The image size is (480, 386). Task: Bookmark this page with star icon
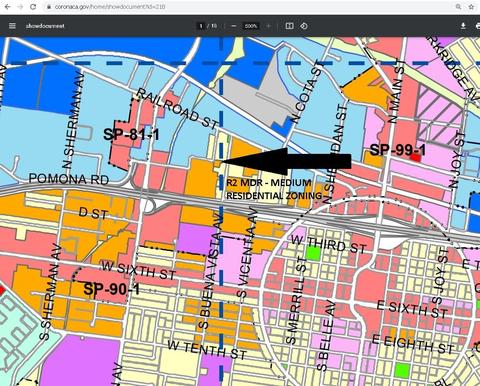[471, 7]
